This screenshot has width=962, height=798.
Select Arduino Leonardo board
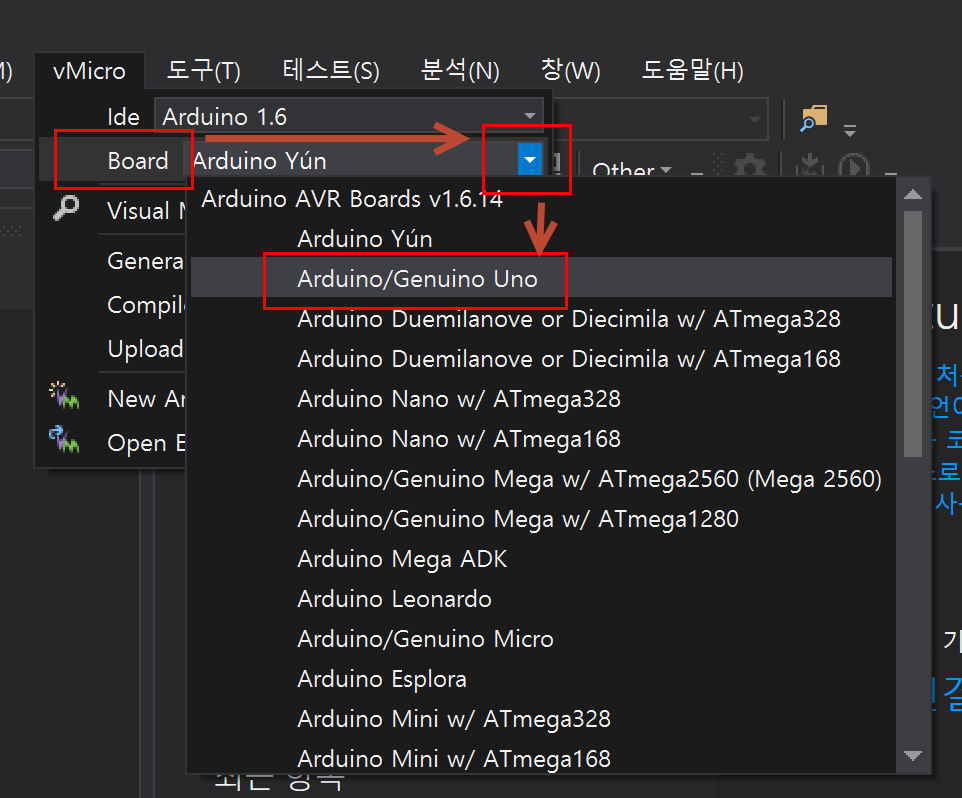[x=541, y=599]
